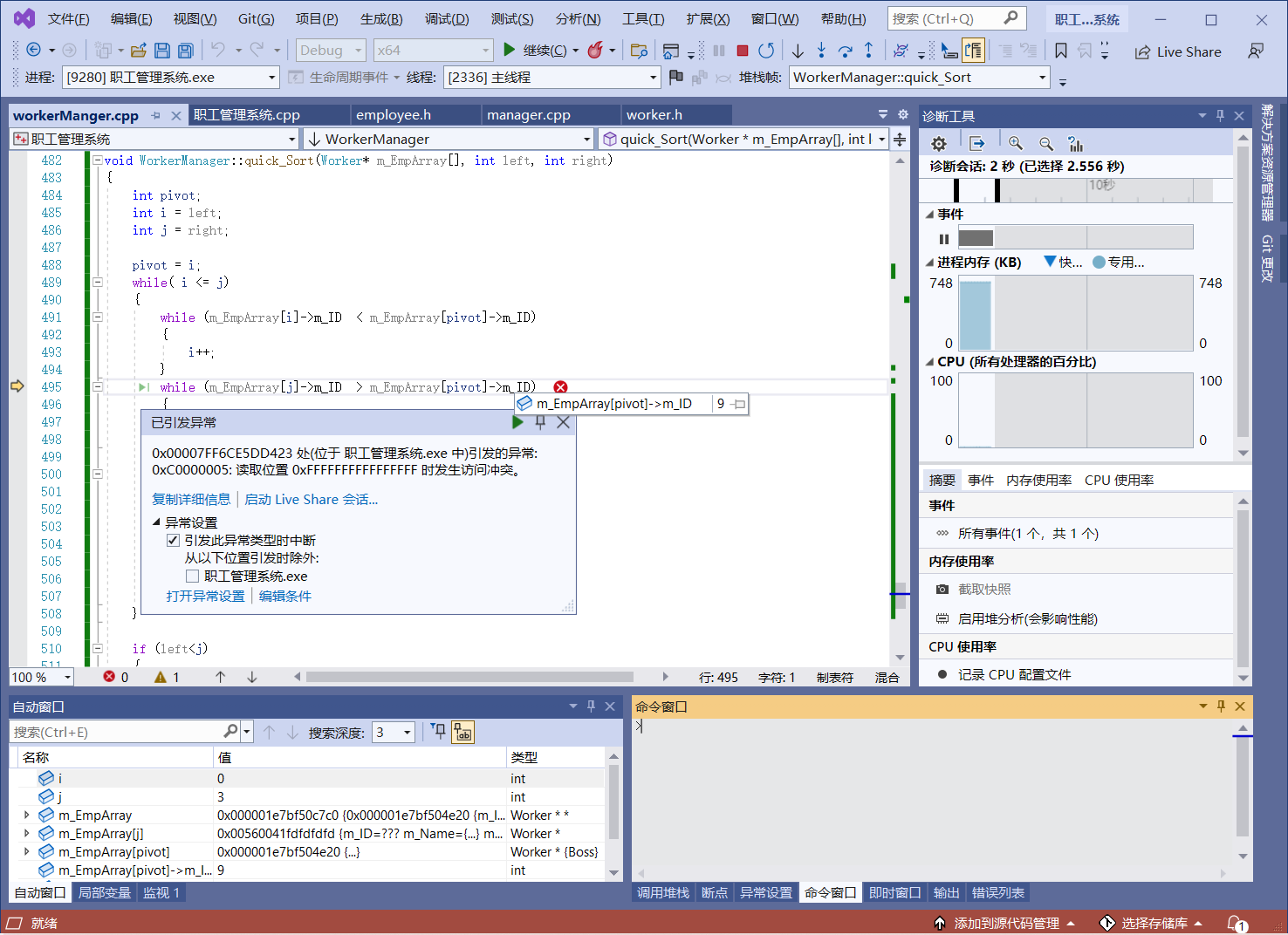Screen dimensions: 1288x935
Task: Open the WorkerManager class scope dropdown
Action: (x=449, y=139)
